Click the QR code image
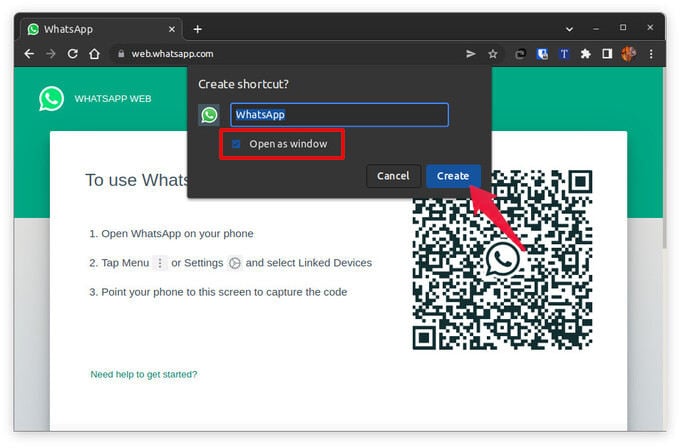680x448 pixels. (502, 259)
